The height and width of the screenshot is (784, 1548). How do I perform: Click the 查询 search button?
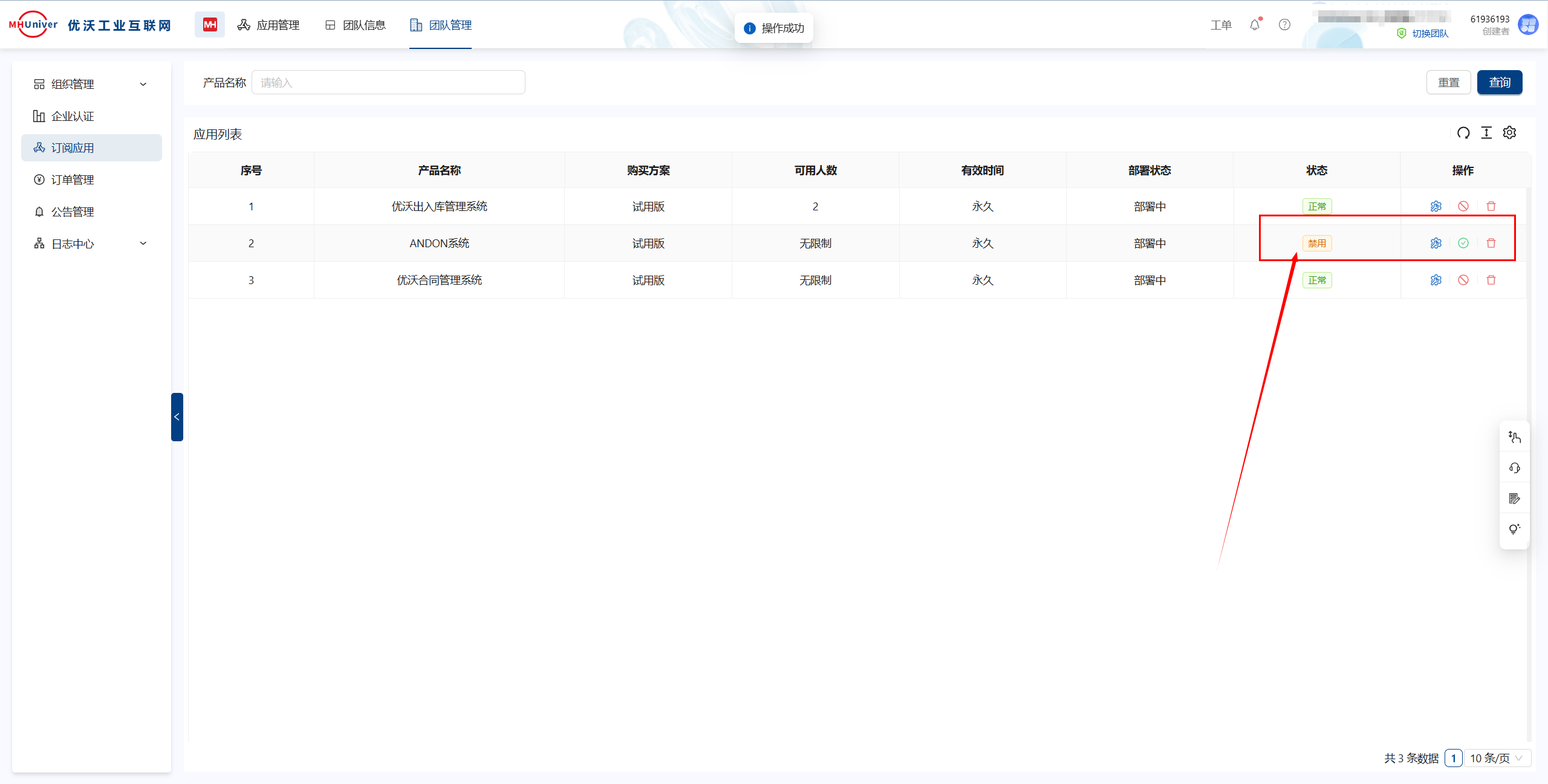1499,82
